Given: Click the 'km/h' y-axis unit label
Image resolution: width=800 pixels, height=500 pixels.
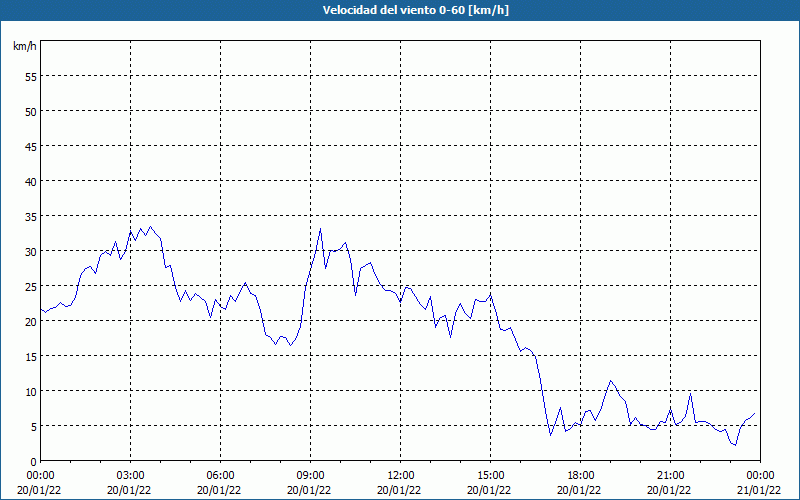Looking at the screenshot, I should (25, 46).
